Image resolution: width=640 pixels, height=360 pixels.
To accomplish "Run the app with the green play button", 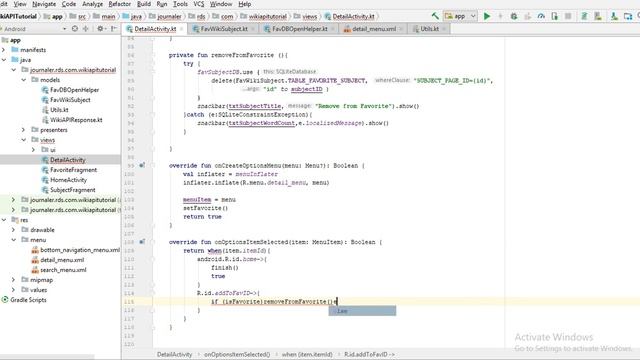I will [x=487, y=16].
